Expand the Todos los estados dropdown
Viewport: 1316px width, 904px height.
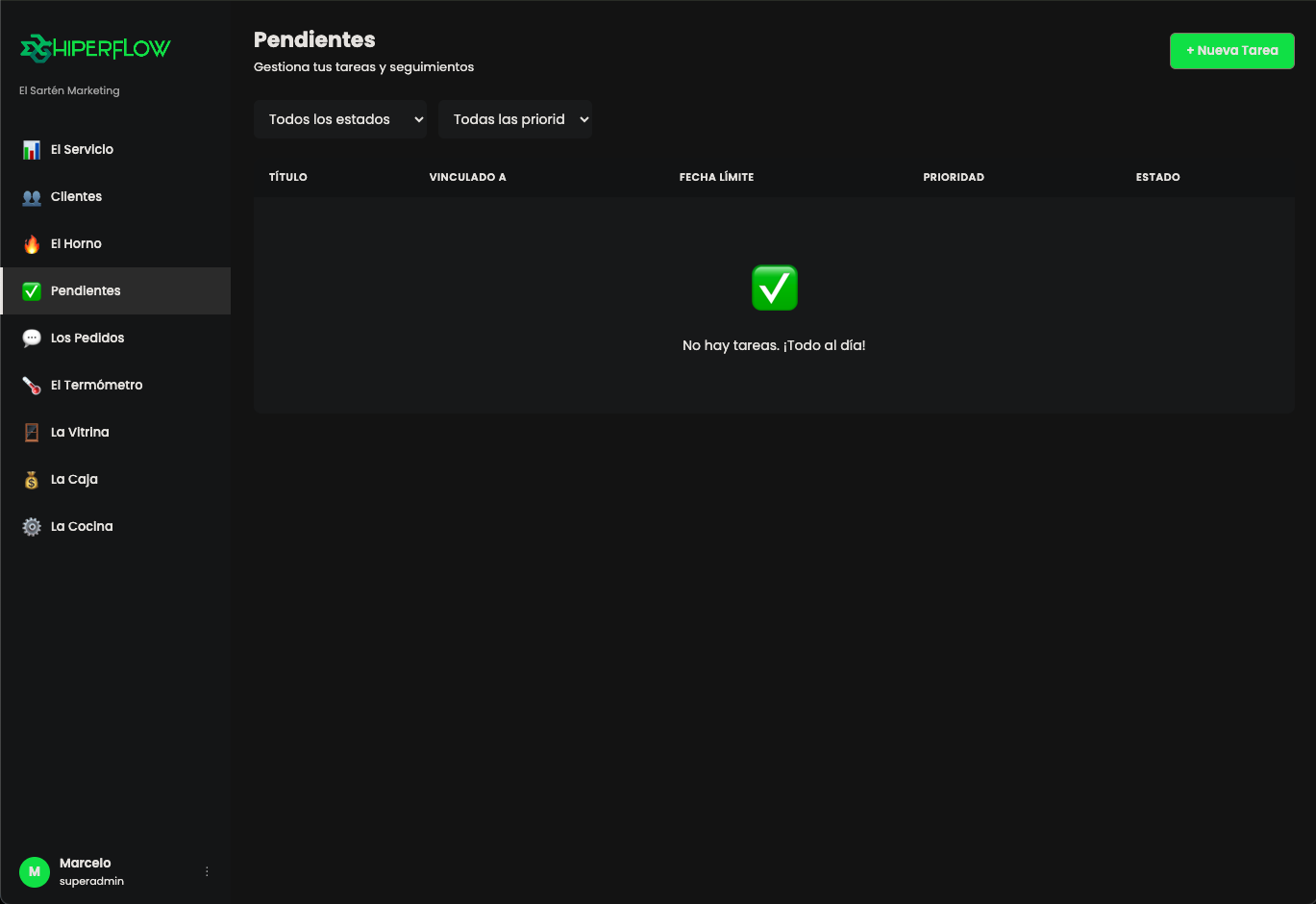coord(340,119)
